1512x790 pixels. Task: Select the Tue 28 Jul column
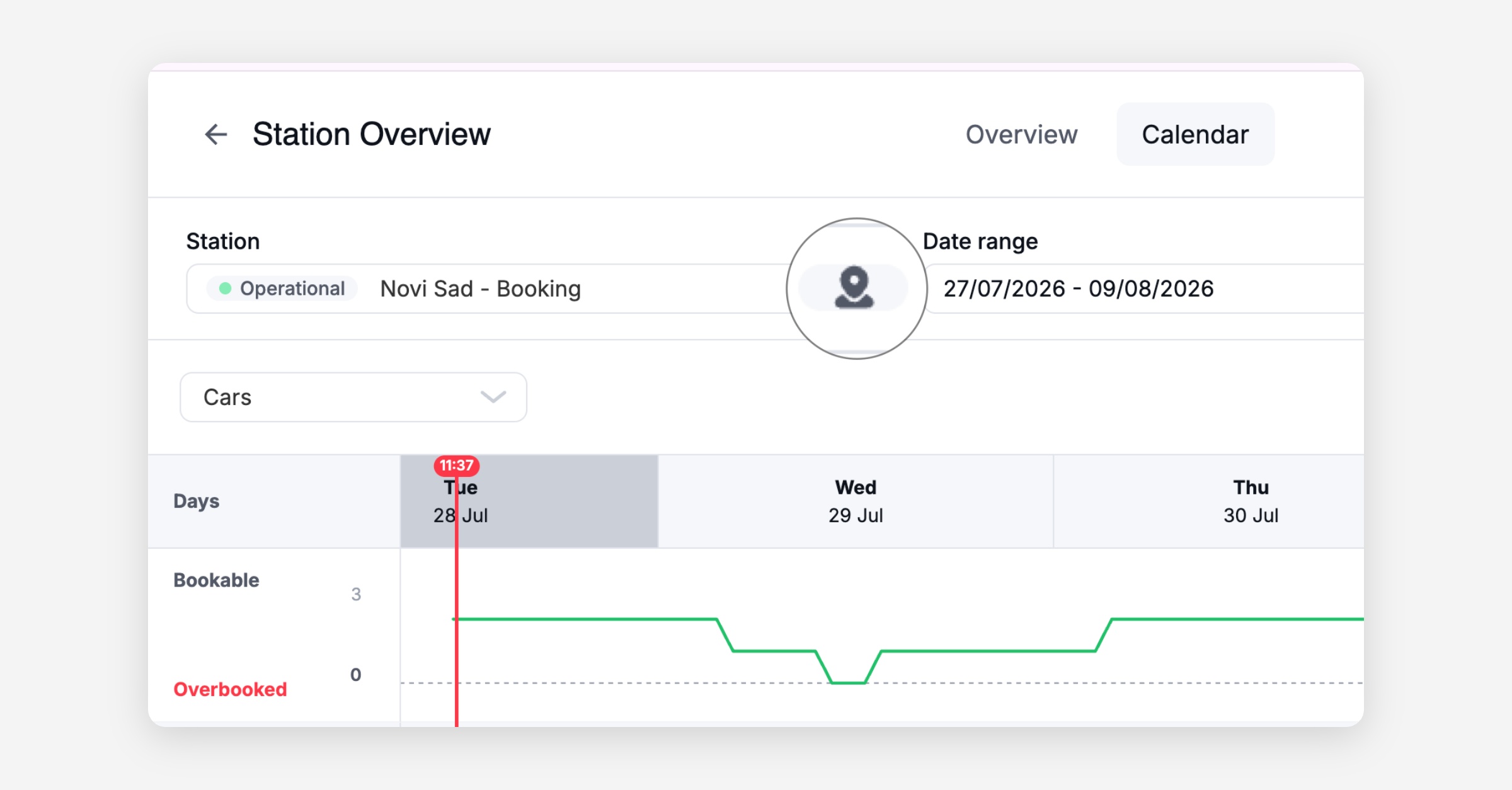(x=529, y=501)
